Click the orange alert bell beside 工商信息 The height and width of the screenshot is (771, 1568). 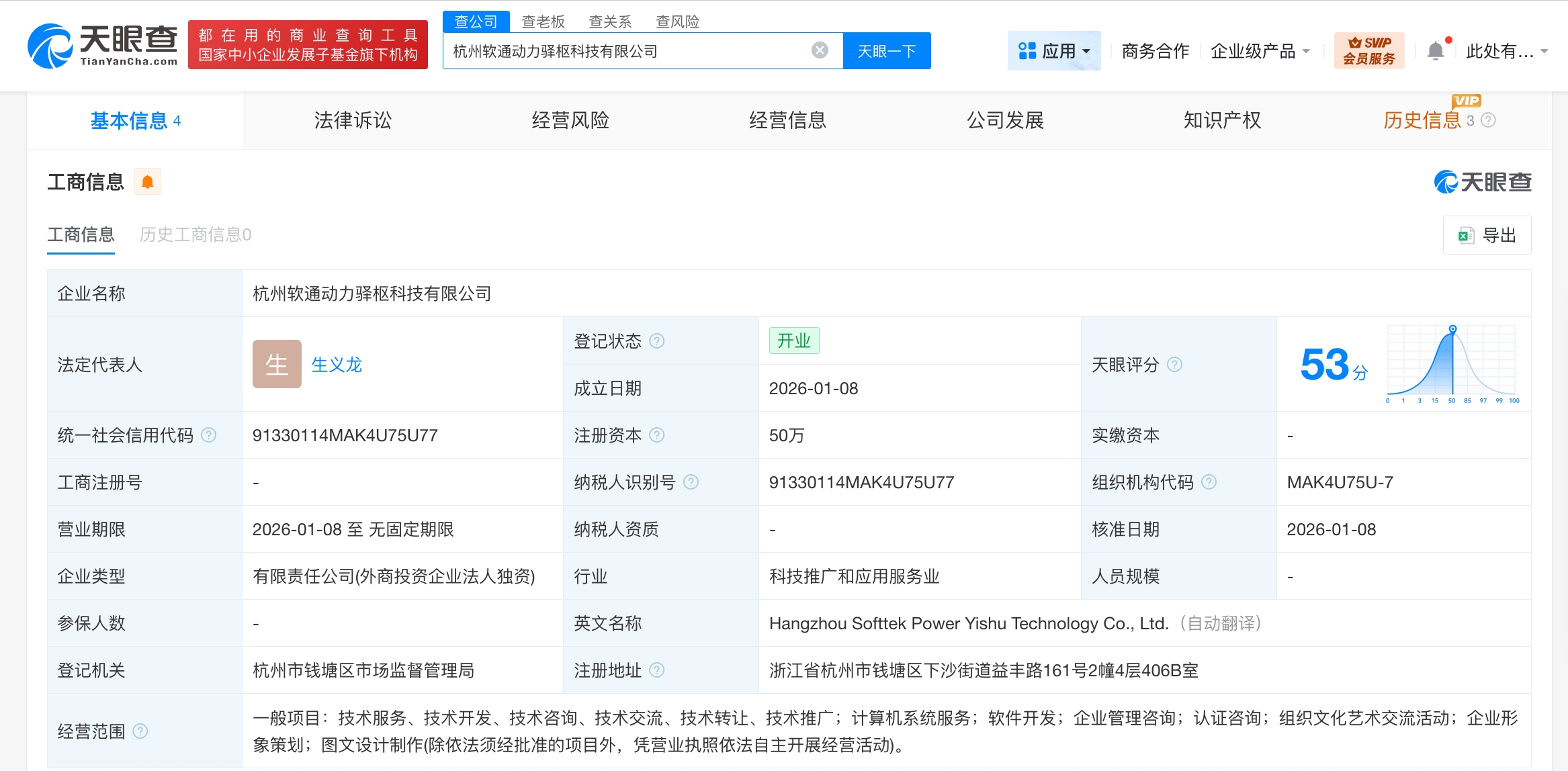tap(148, 182)
